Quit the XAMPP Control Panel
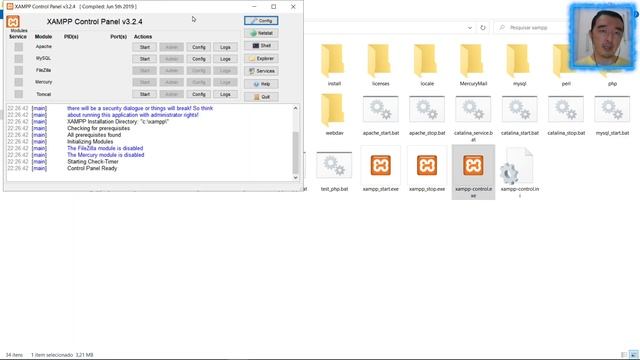 (x=261, y=97)
